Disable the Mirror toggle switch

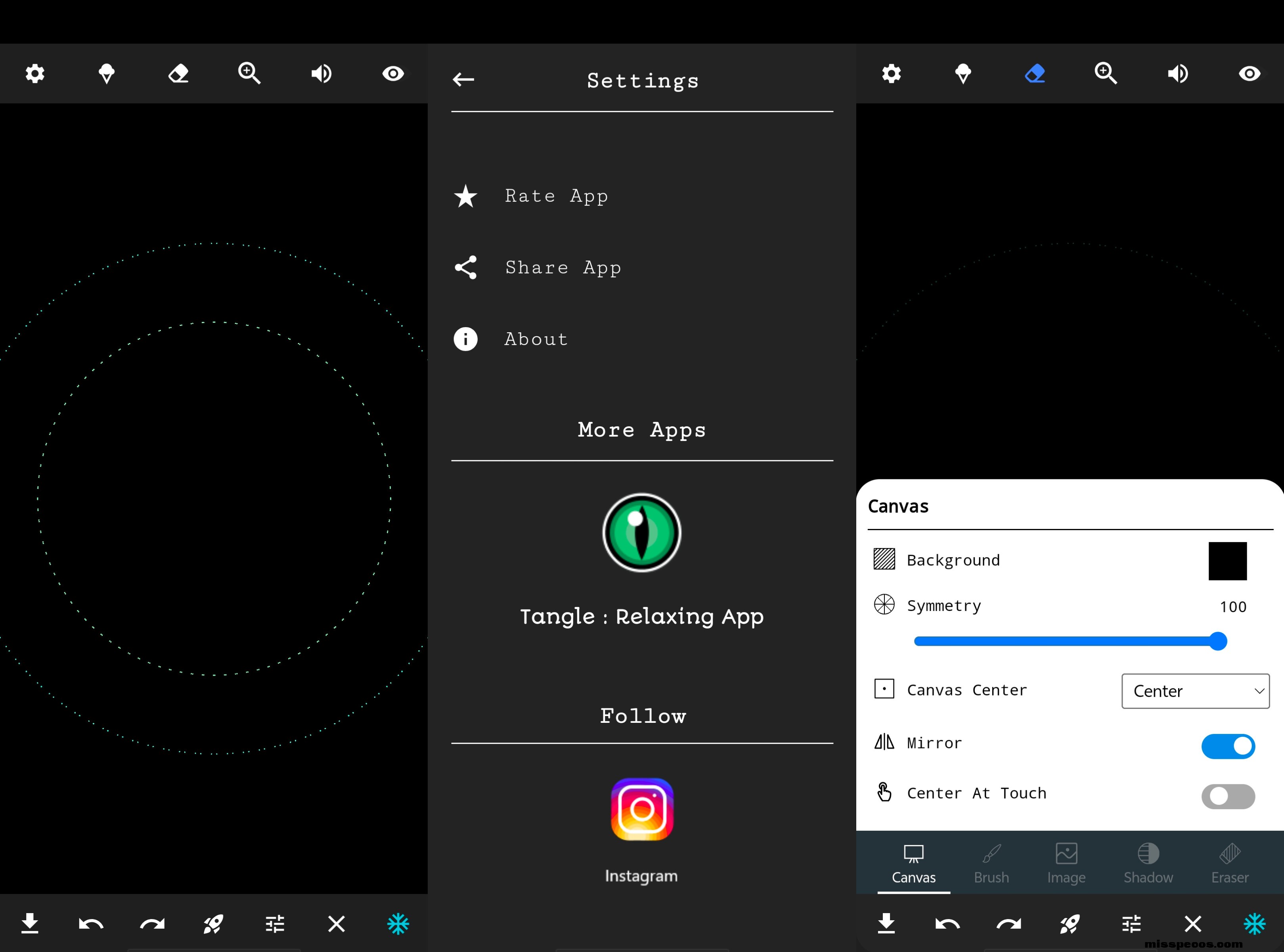1228,746
